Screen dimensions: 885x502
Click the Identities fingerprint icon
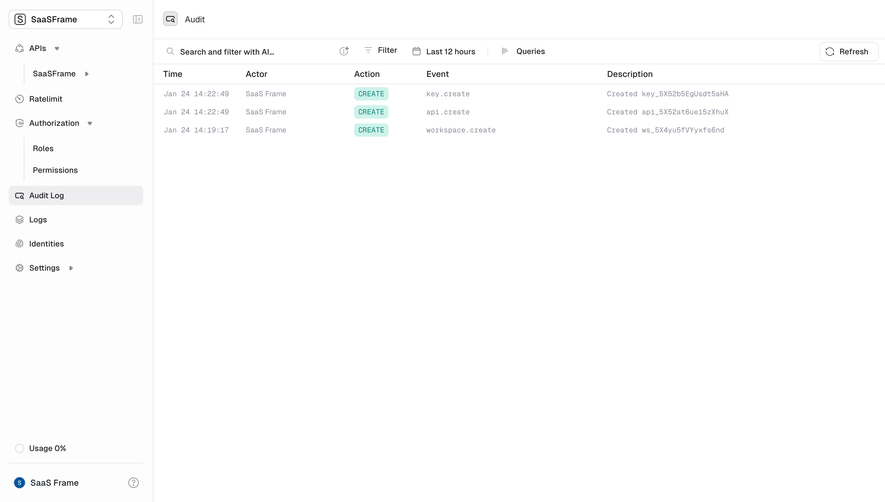[x=19, y=244]
